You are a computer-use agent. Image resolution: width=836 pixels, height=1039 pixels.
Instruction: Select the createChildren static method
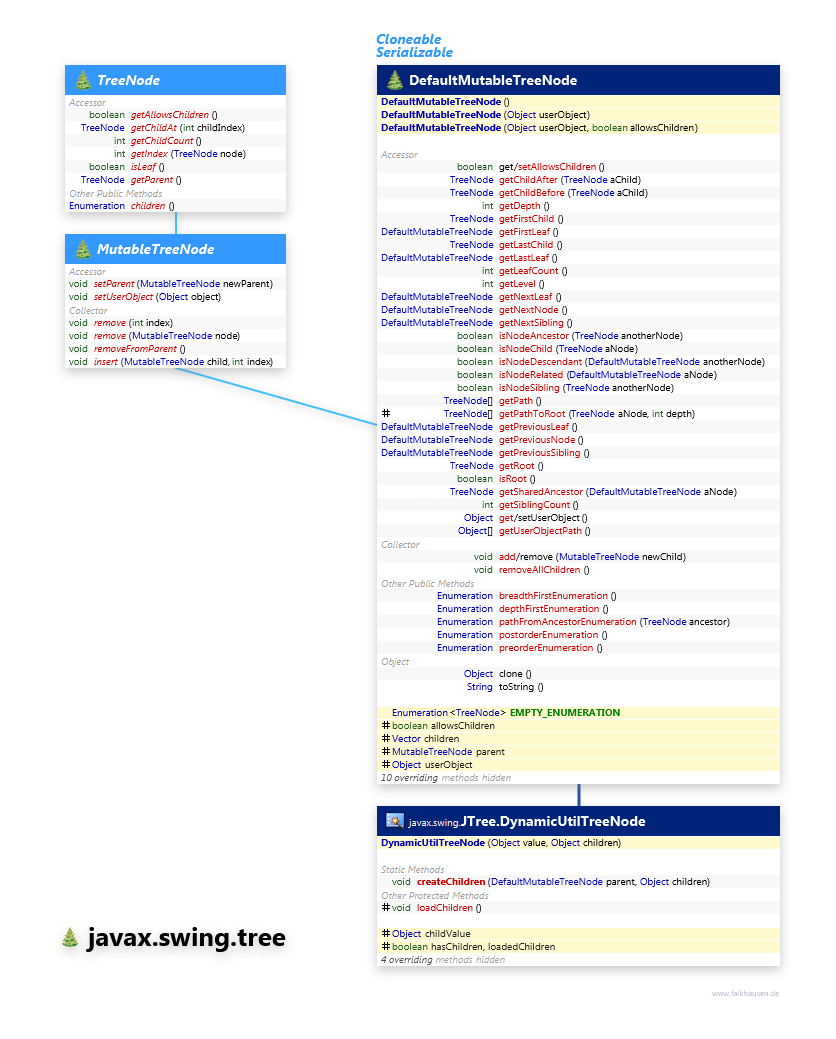pyautogui.click(x=450, y=882)
